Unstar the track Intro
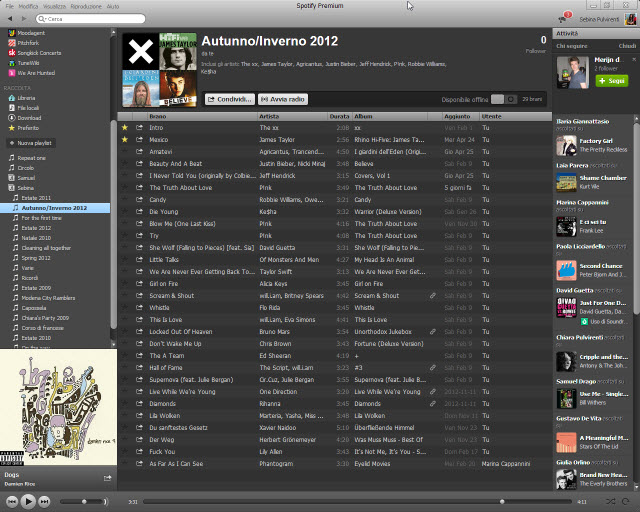The image size is (640, 512). [x=125, y=128]
